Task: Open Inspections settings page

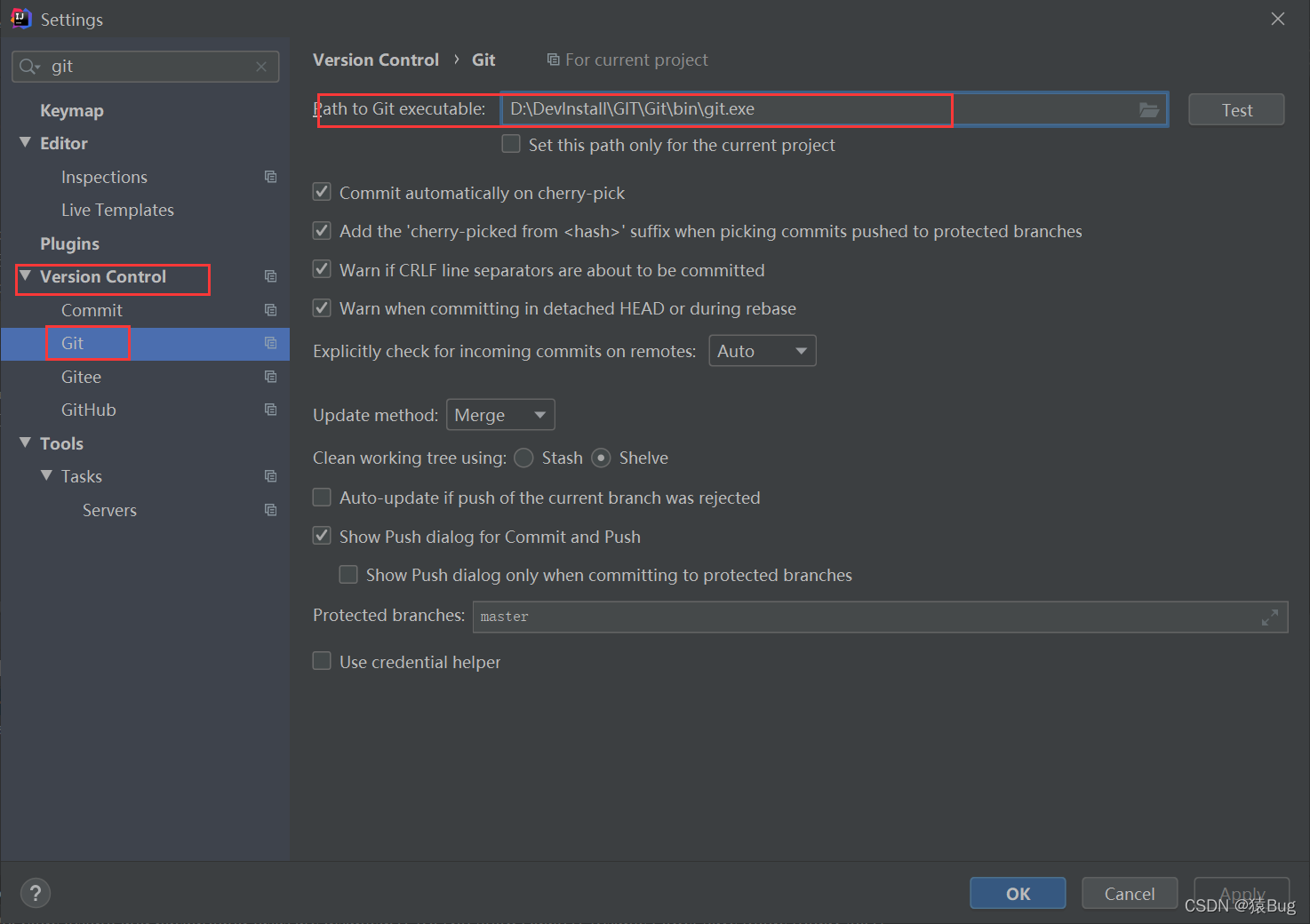Action: point(104,177)
